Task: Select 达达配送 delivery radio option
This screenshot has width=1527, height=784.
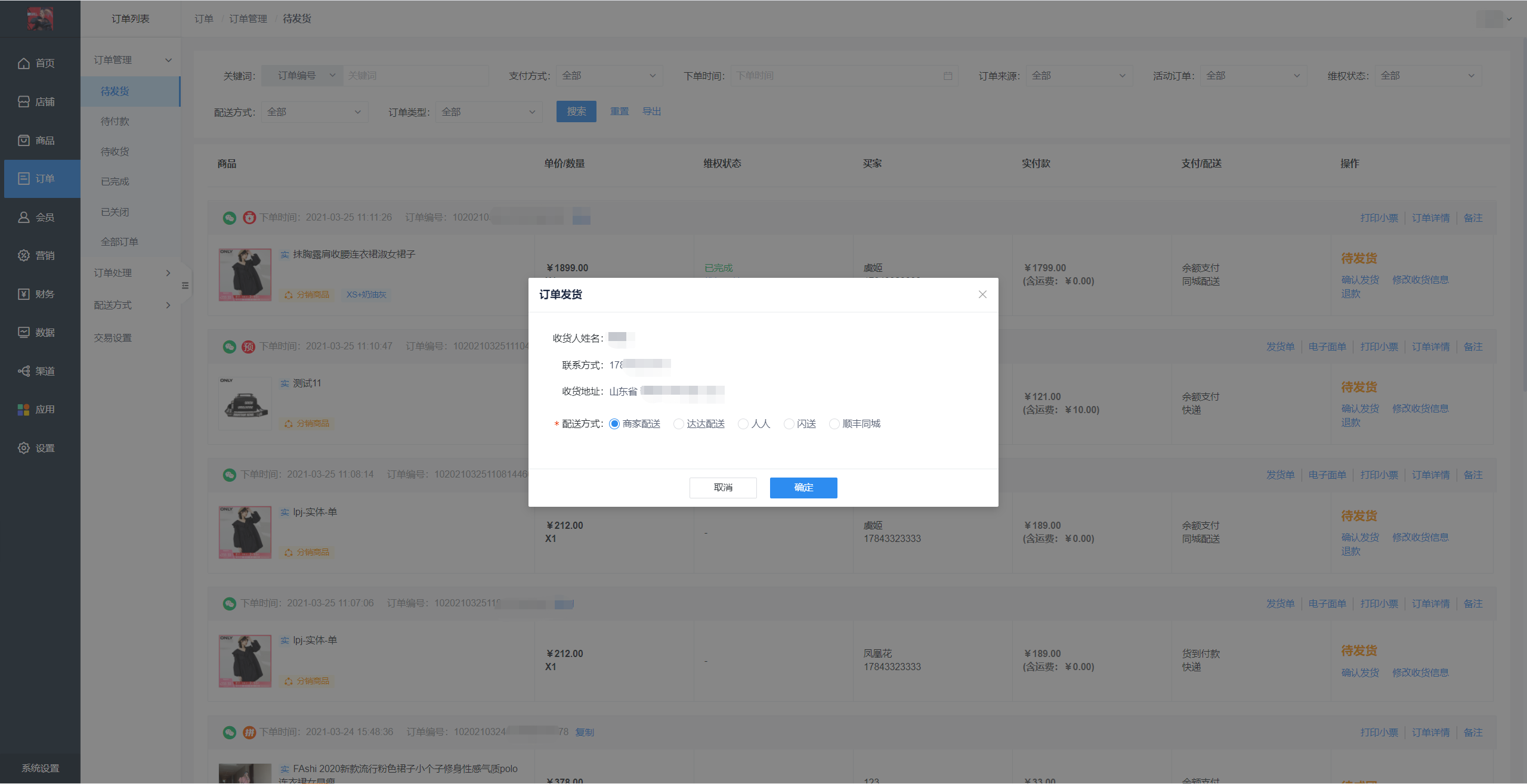Action: pos(679,424)
